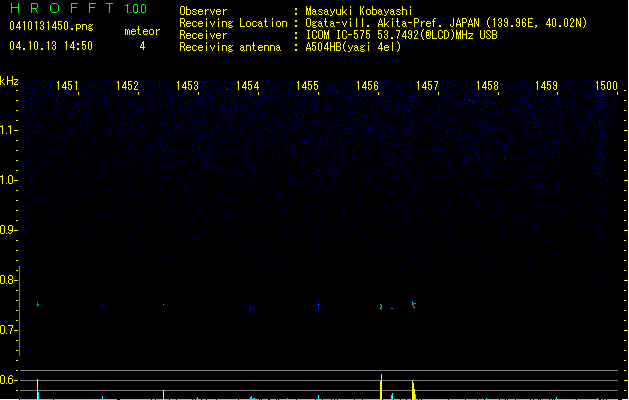Click the meteor count value 4
Image resolution: width=629 pixels, height=400 pixels.
(x=142, y=46)
